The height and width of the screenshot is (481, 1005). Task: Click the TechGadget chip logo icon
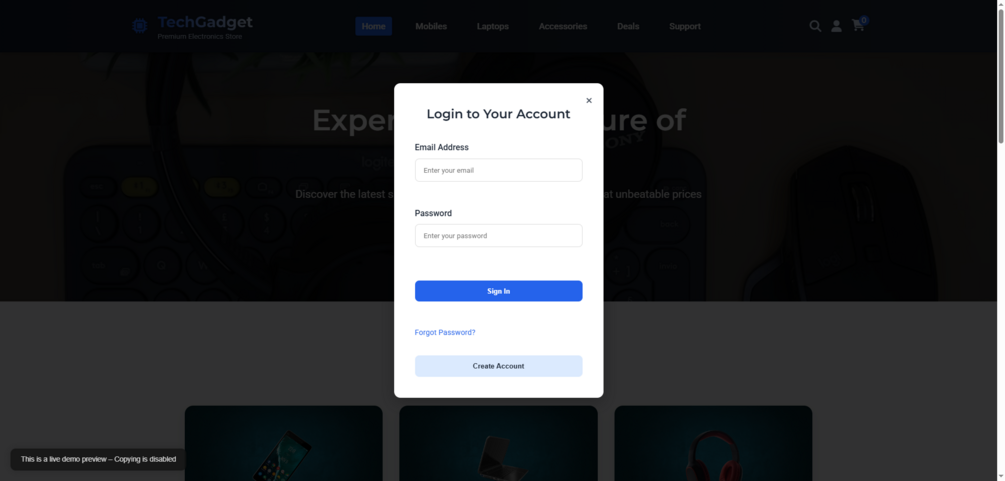[x=139, y=26]
